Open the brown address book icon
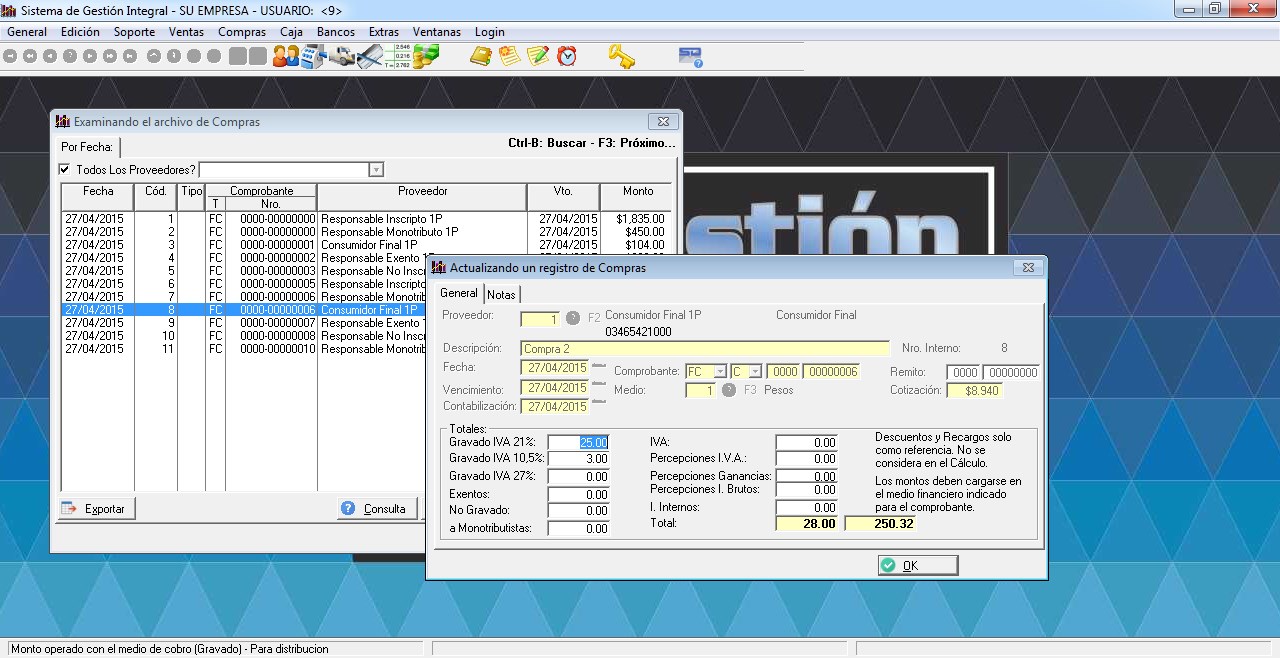The image size is (1280, 658). click(481, 56)
